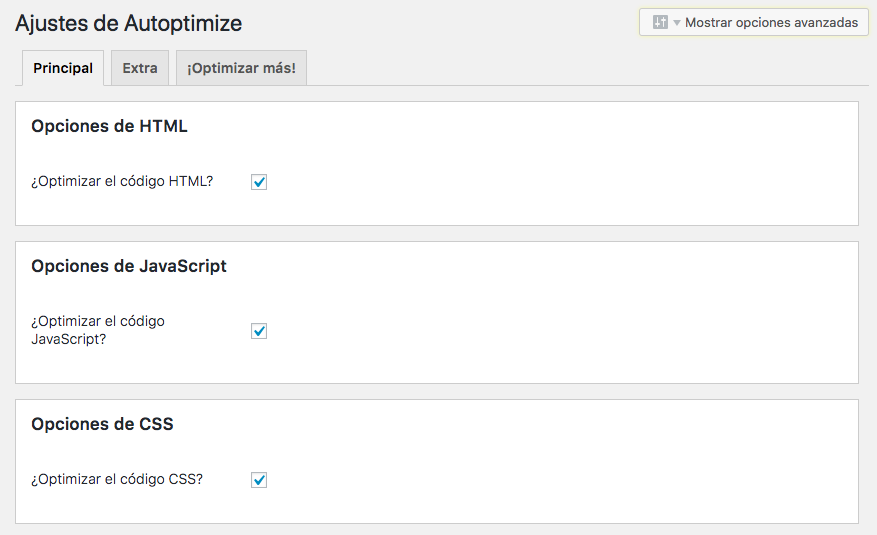
Task: Click the blank tab bar area right of ¡Optimizar más!
Action: click(x=587, y=68)
